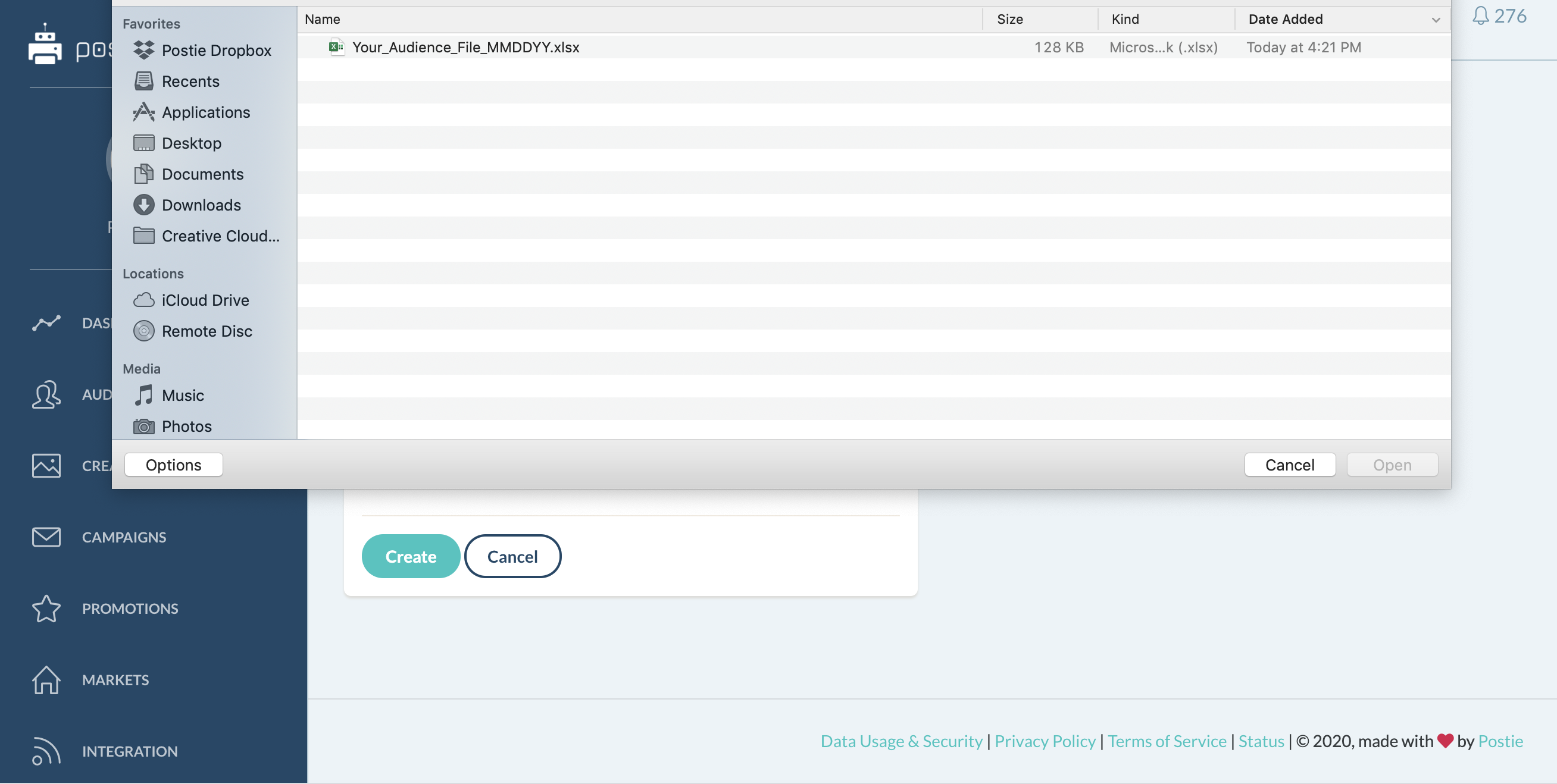Click the teal Create button
The height and width of the screenshot is (784, 1557).
click(x=411, y=556)
